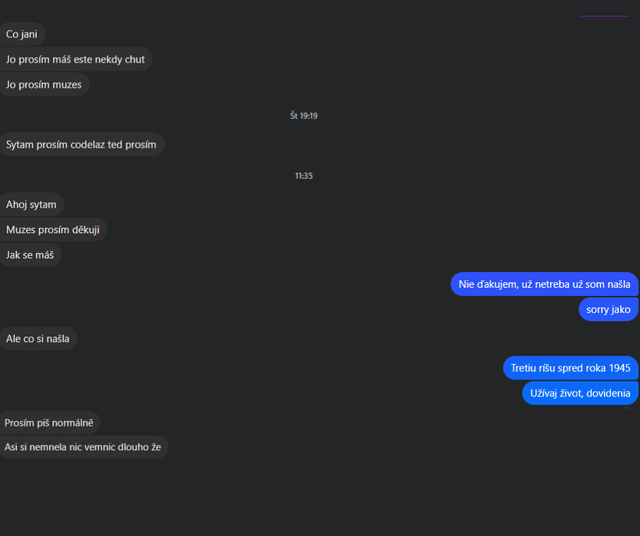Image resolution: width=640 pixels, height=536 pixels.
Task: Click the "Co jani" message bubble
Action: tap(22, 35)
